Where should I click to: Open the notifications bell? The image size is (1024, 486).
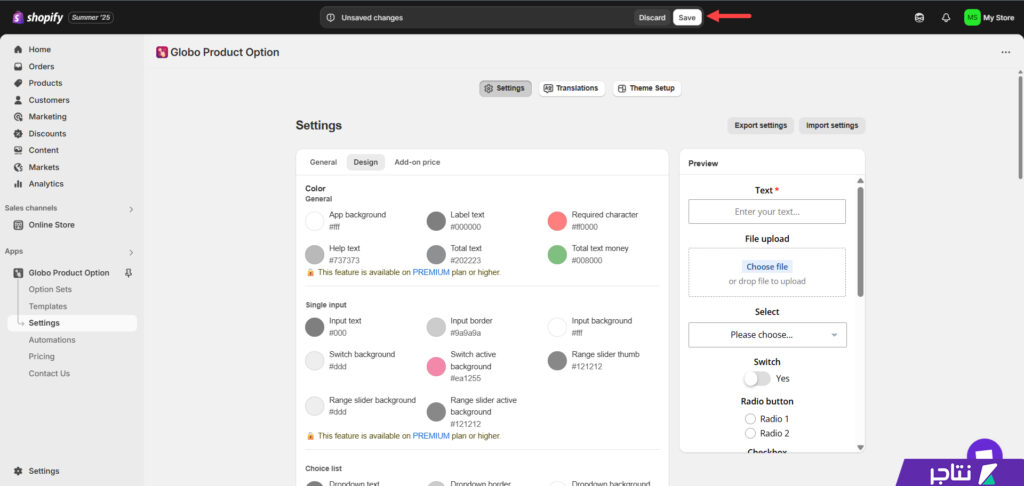click(946, 18)
